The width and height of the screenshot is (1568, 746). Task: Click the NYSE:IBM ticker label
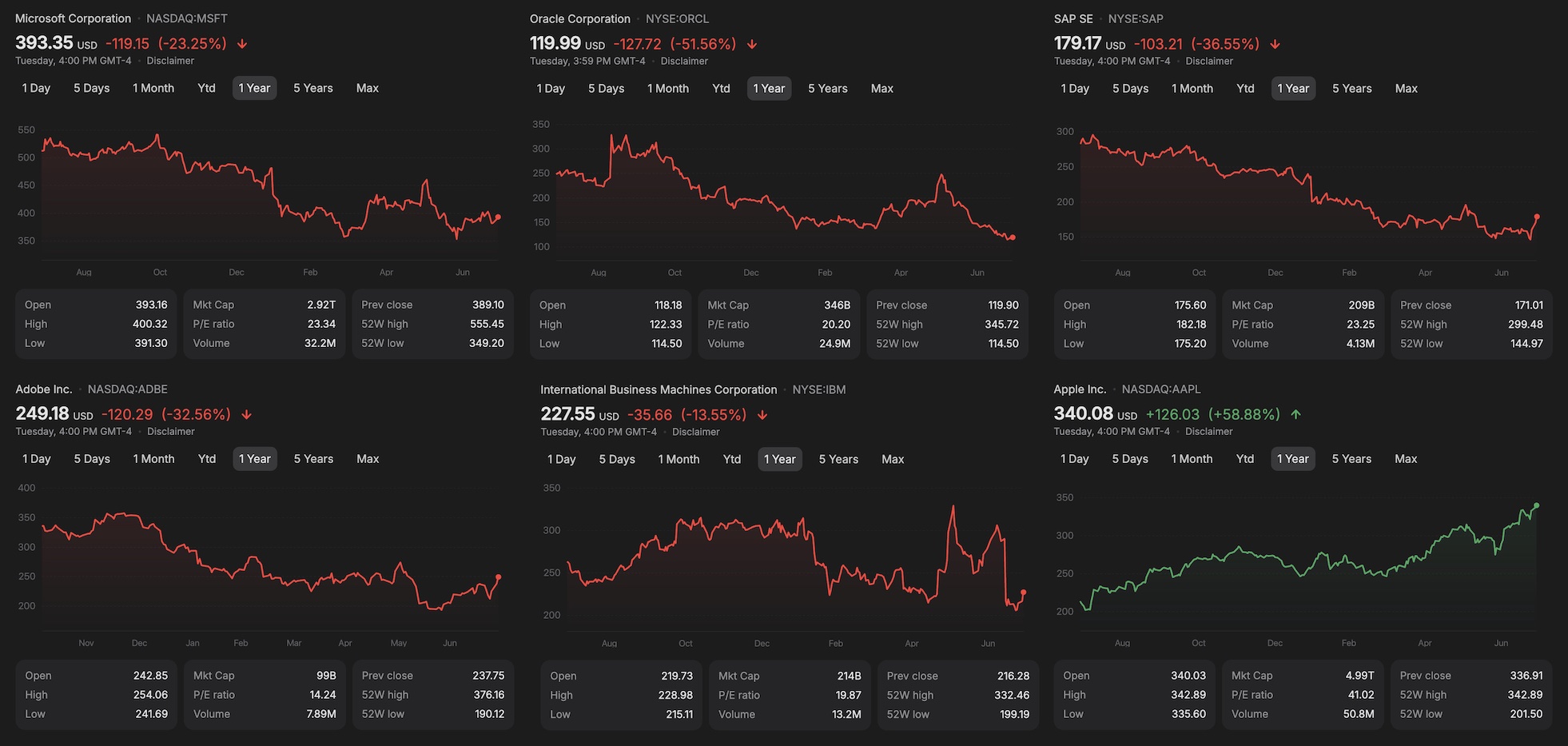tap(819, 390)
